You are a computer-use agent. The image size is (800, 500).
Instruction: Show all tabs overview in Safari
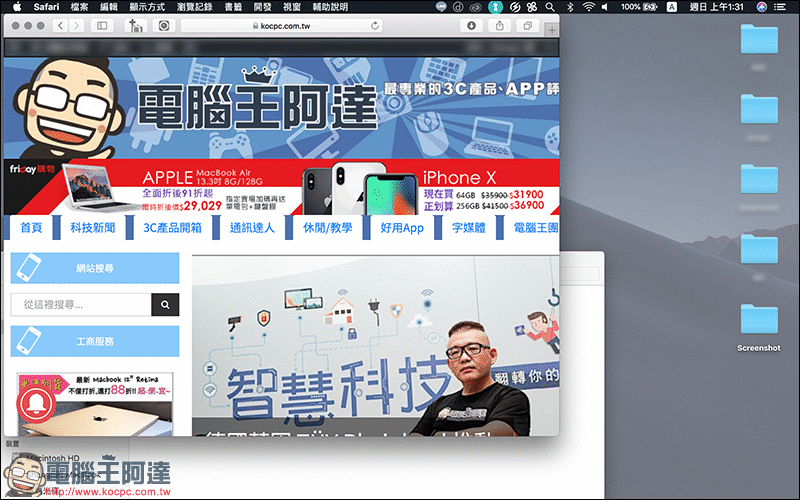528,26
